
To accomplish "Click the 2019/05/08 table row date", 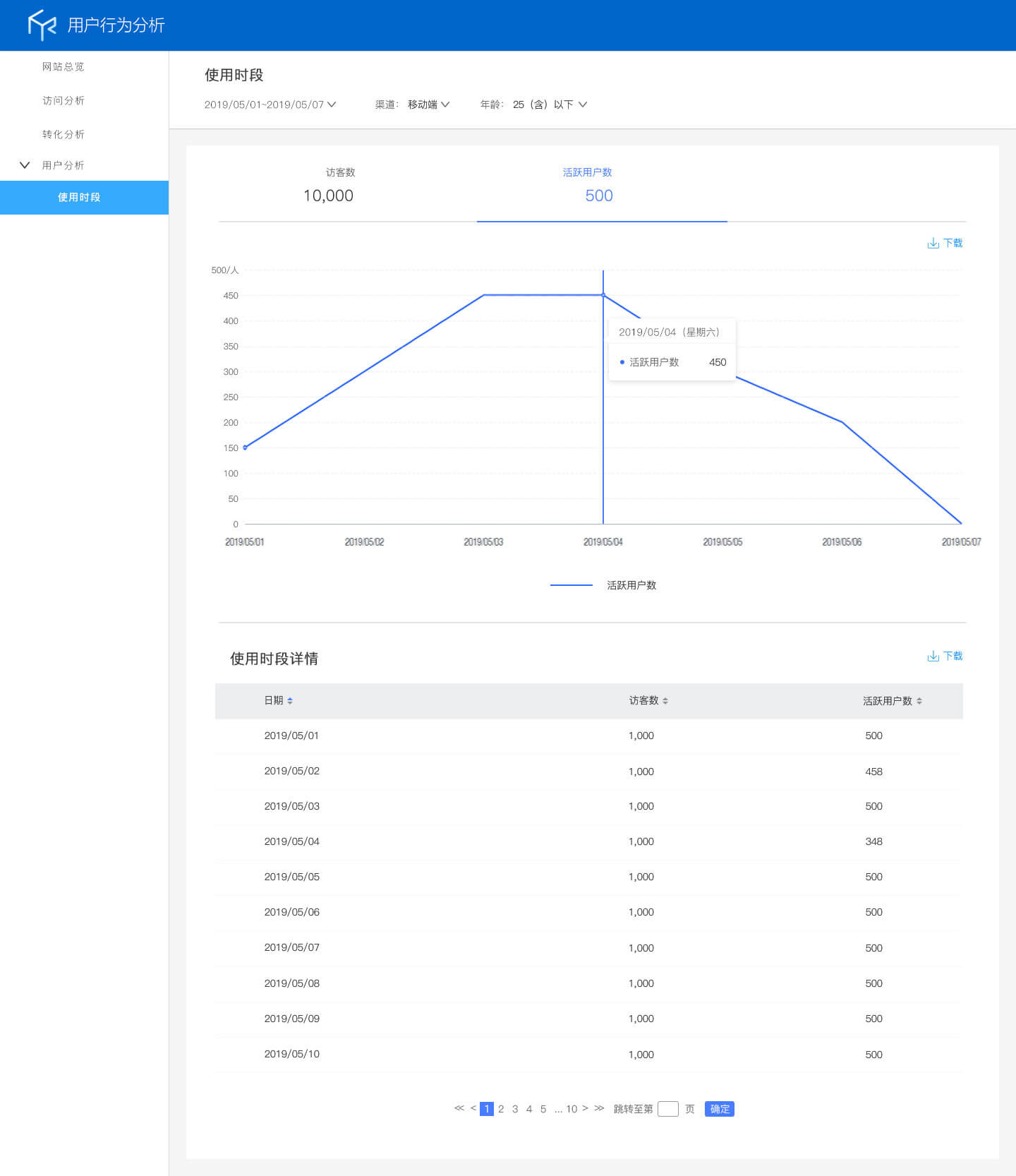I will (291, 983).
